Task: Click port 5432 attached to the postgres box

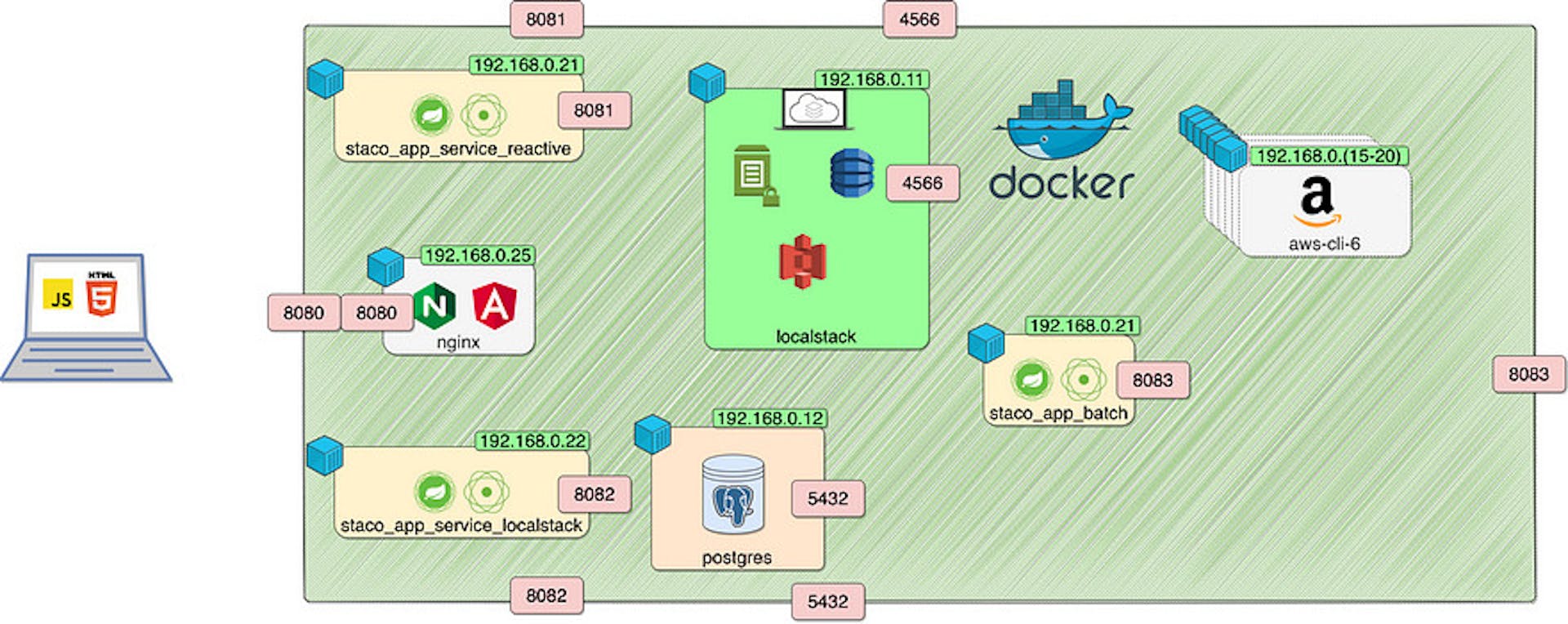Action: tap(828, 498)
